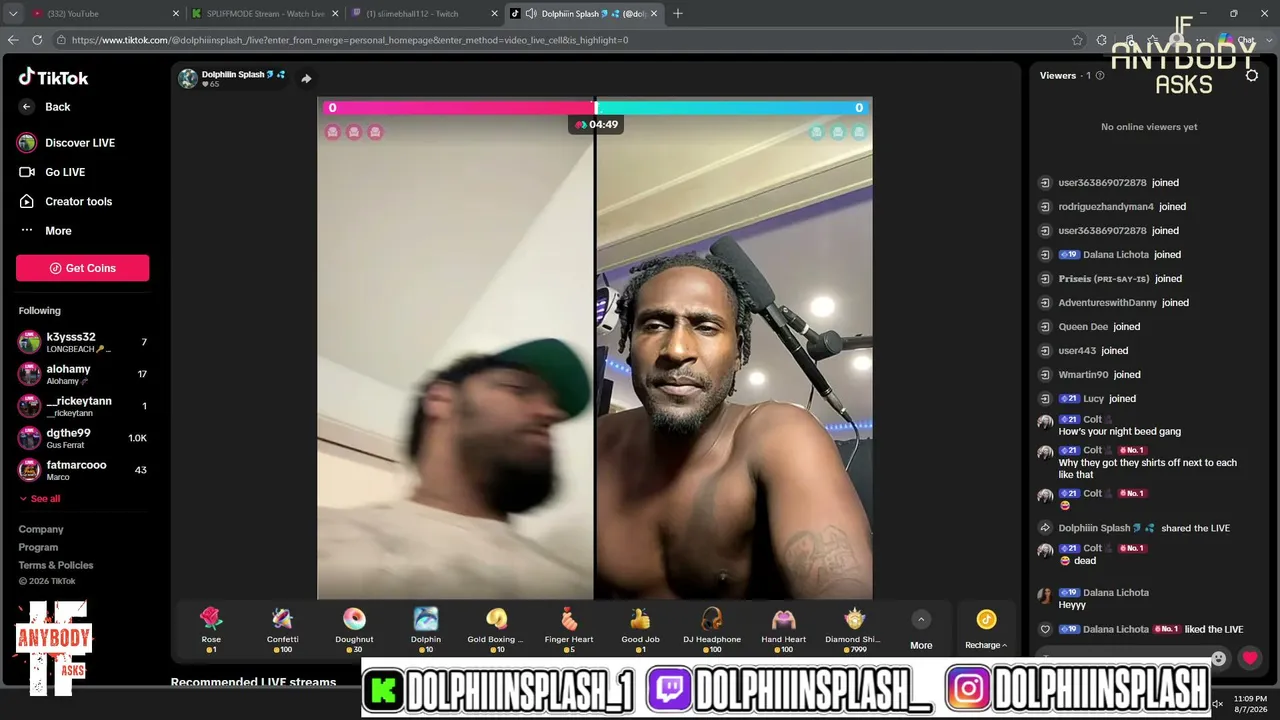Open Edge Copilot Chat button
Screen dimensions: 1280x720
[1238, 40]
